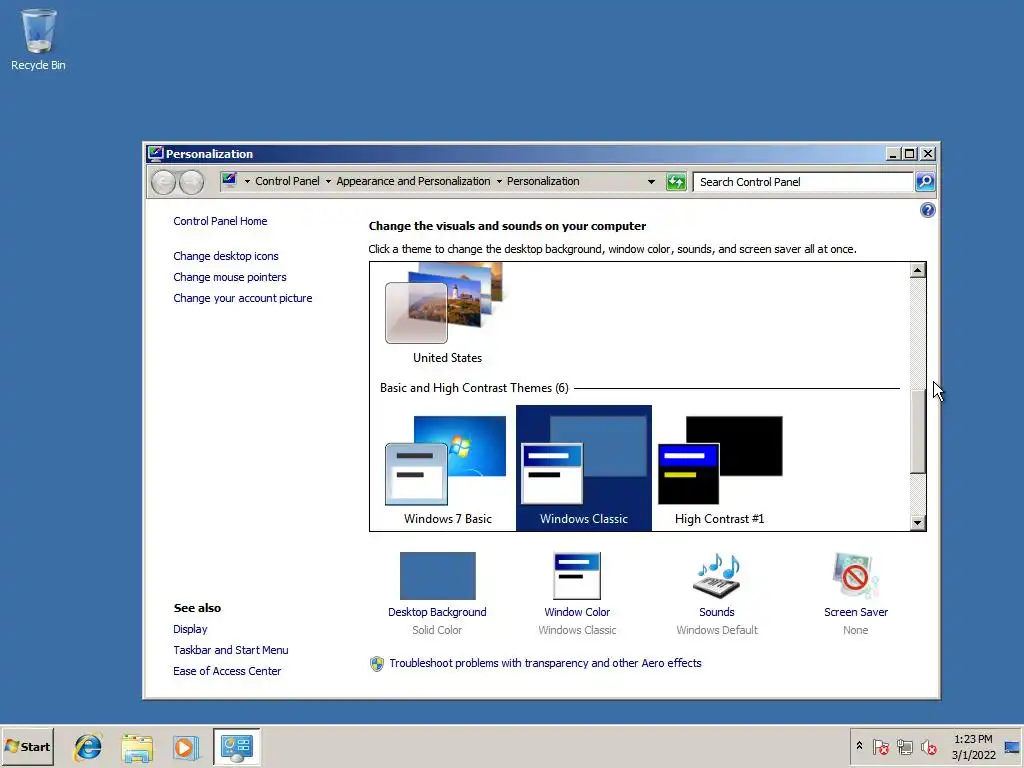
Task: Select the Windows 7 Basic theme
Action: (447, 469)
